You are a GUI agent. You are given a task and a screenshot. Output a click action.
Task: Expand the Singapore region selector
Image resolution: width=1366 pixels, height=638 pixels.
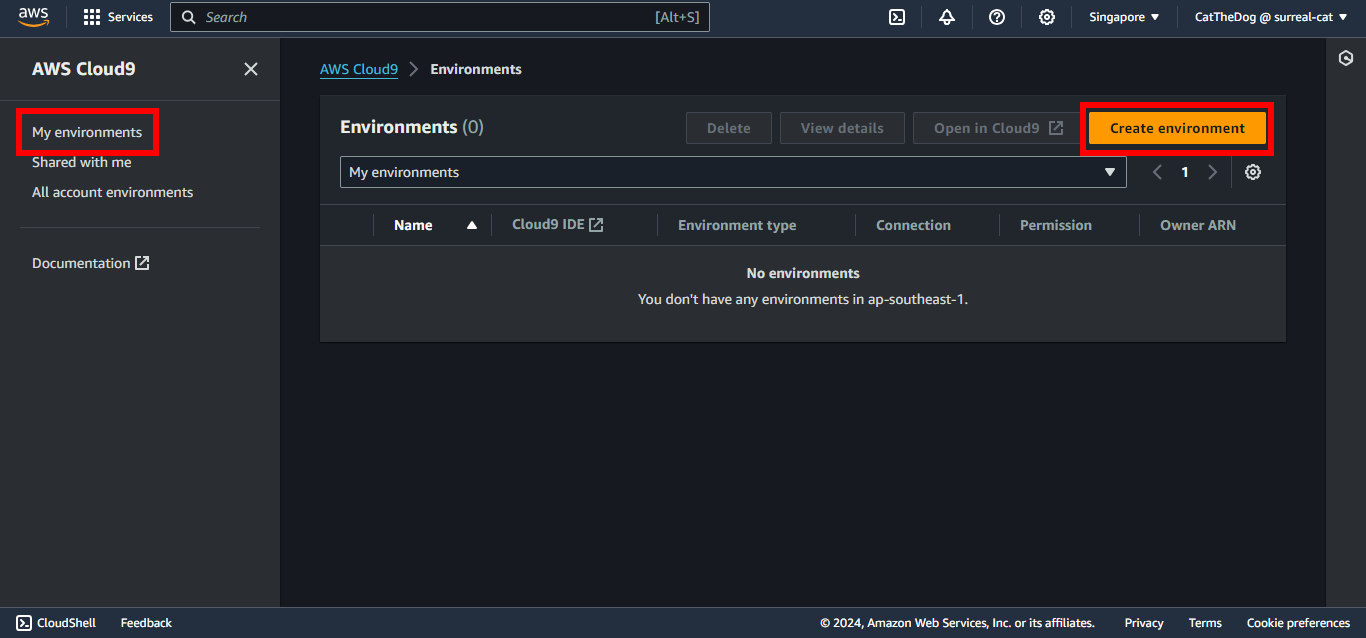click(x=1124, y=17)
